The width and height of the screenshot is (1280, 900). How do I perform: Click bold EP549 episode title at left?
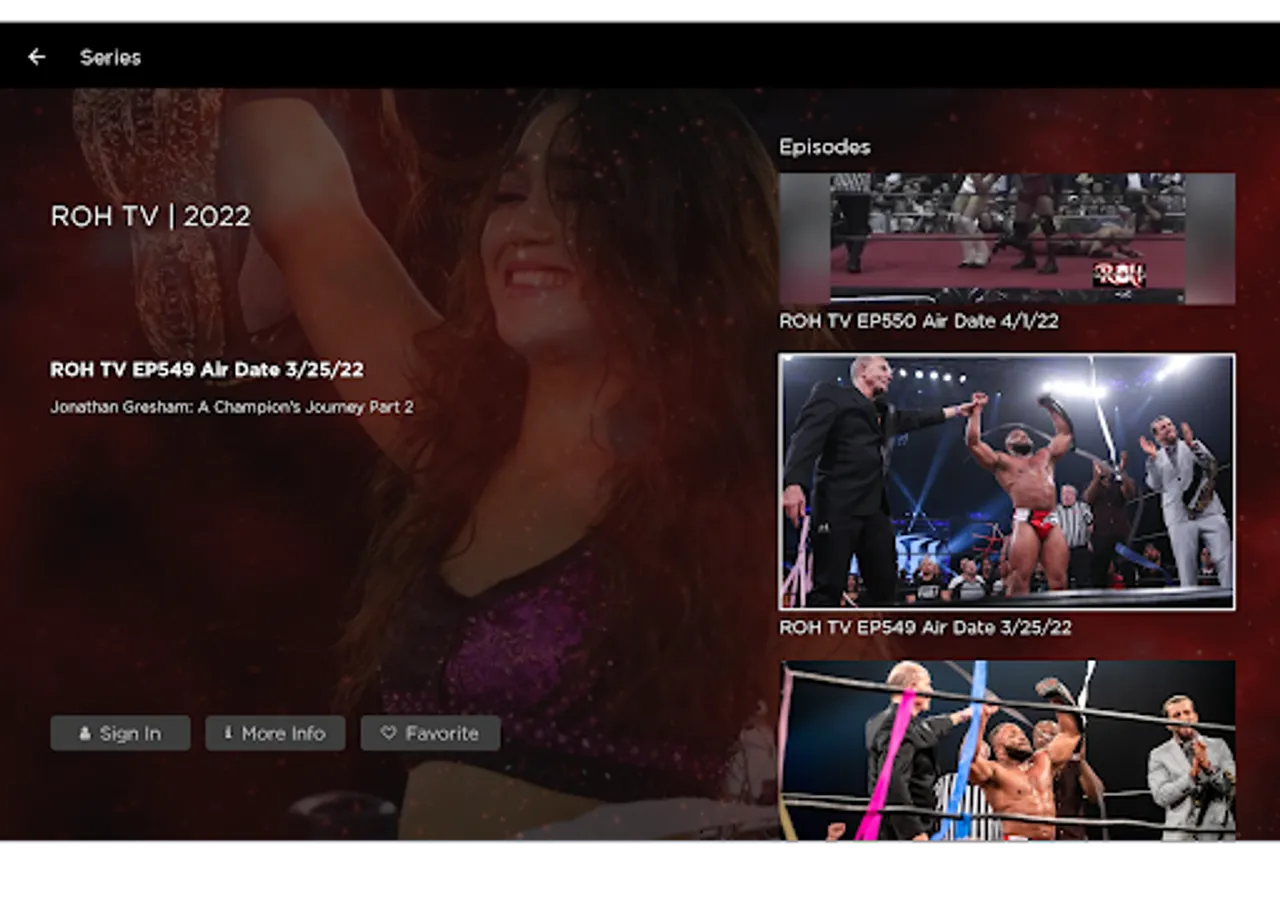[x=207, y=370]
